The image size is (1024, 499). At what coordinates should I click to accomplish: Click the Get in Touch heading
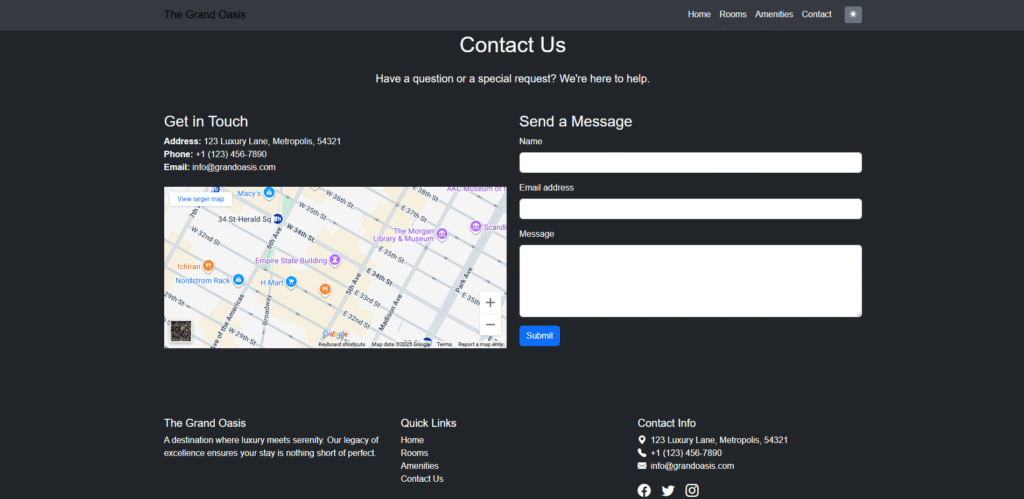point(206,121)
